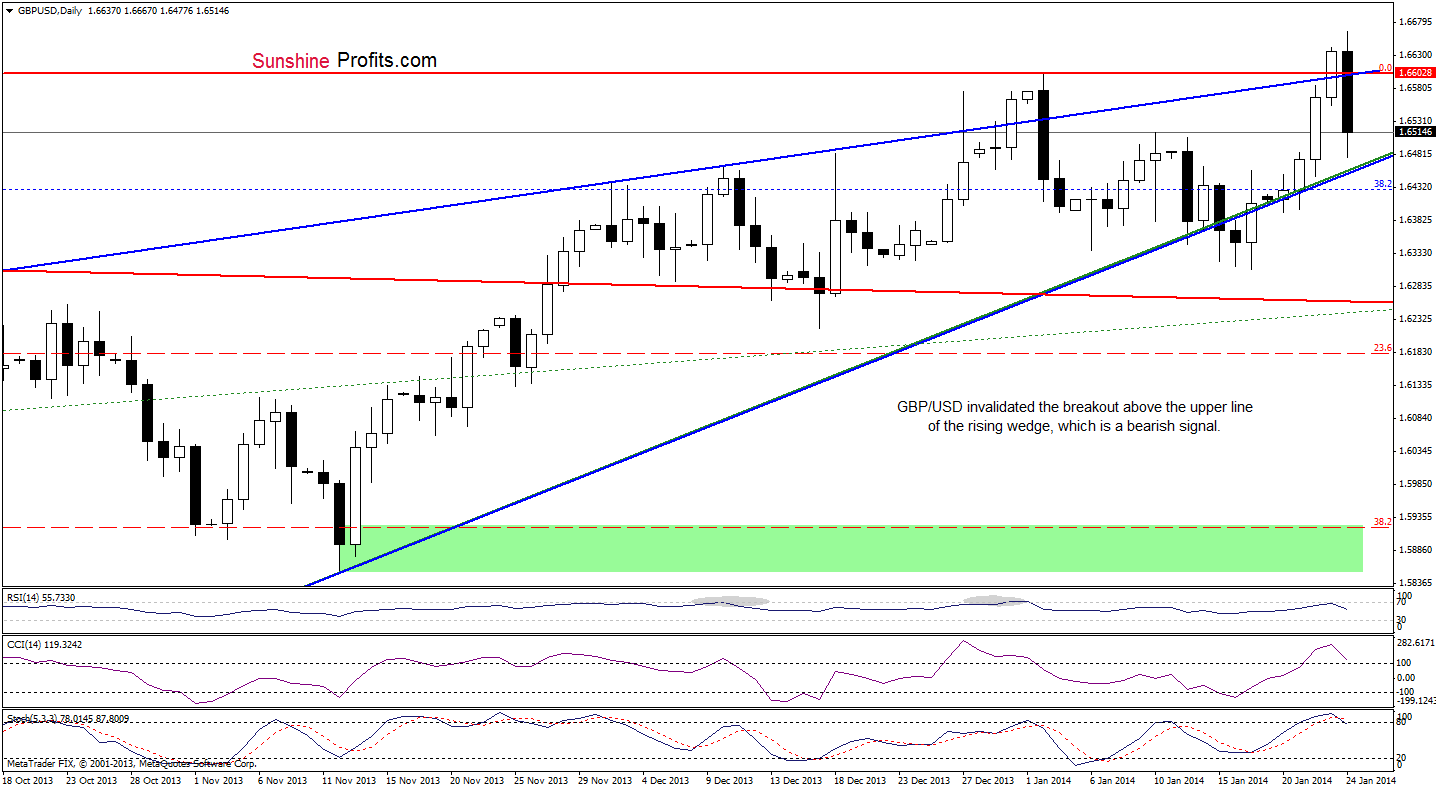1436x789 pixels.
Task: Click the 15 Jan 2014 date label
Action: 1243,779
